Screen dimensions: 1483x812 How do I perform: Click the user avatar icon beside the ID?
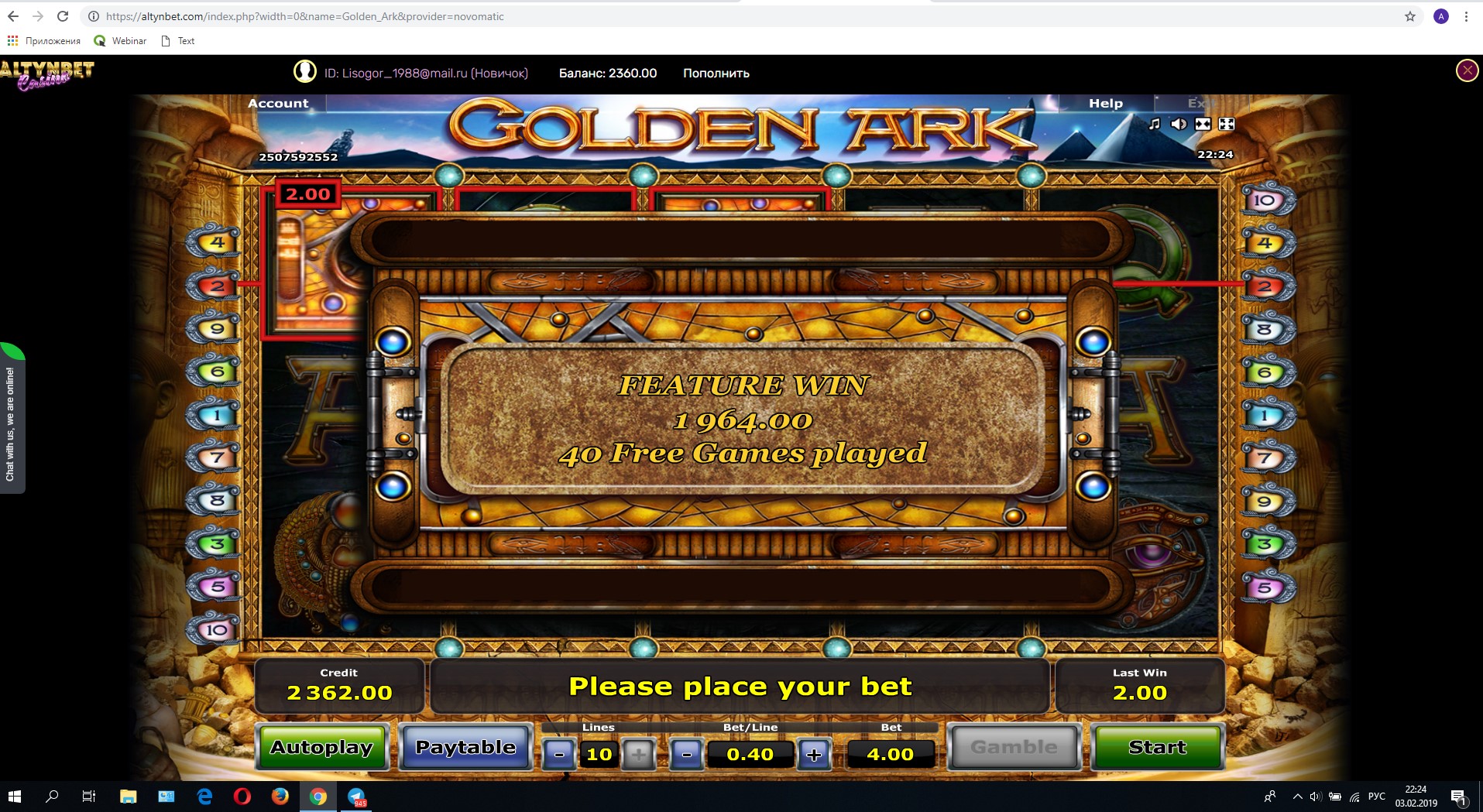point(305,72)
